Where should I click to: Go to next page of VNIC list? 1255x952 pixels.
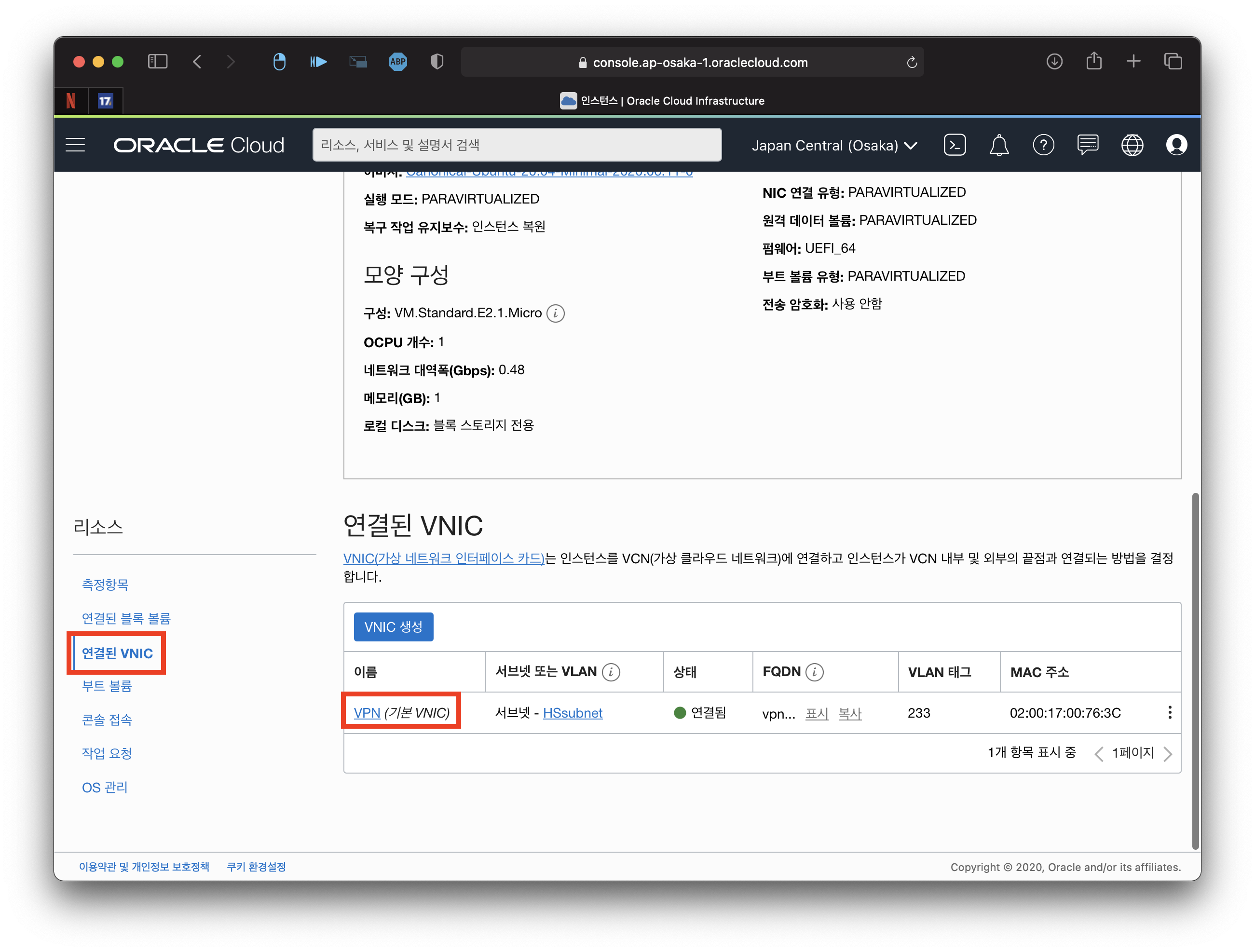[x=1168, y=753]
